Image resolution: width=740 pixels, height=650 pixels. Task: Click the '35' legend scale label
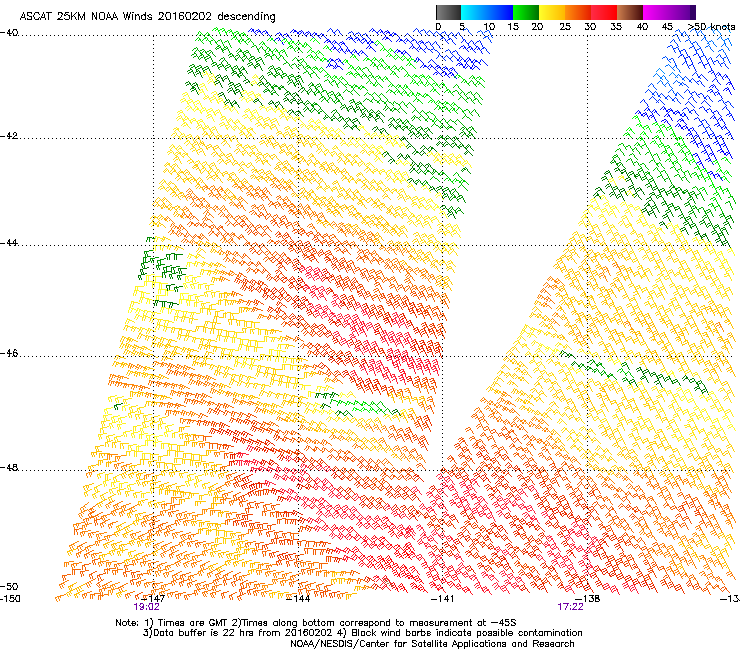coord(616,26)
